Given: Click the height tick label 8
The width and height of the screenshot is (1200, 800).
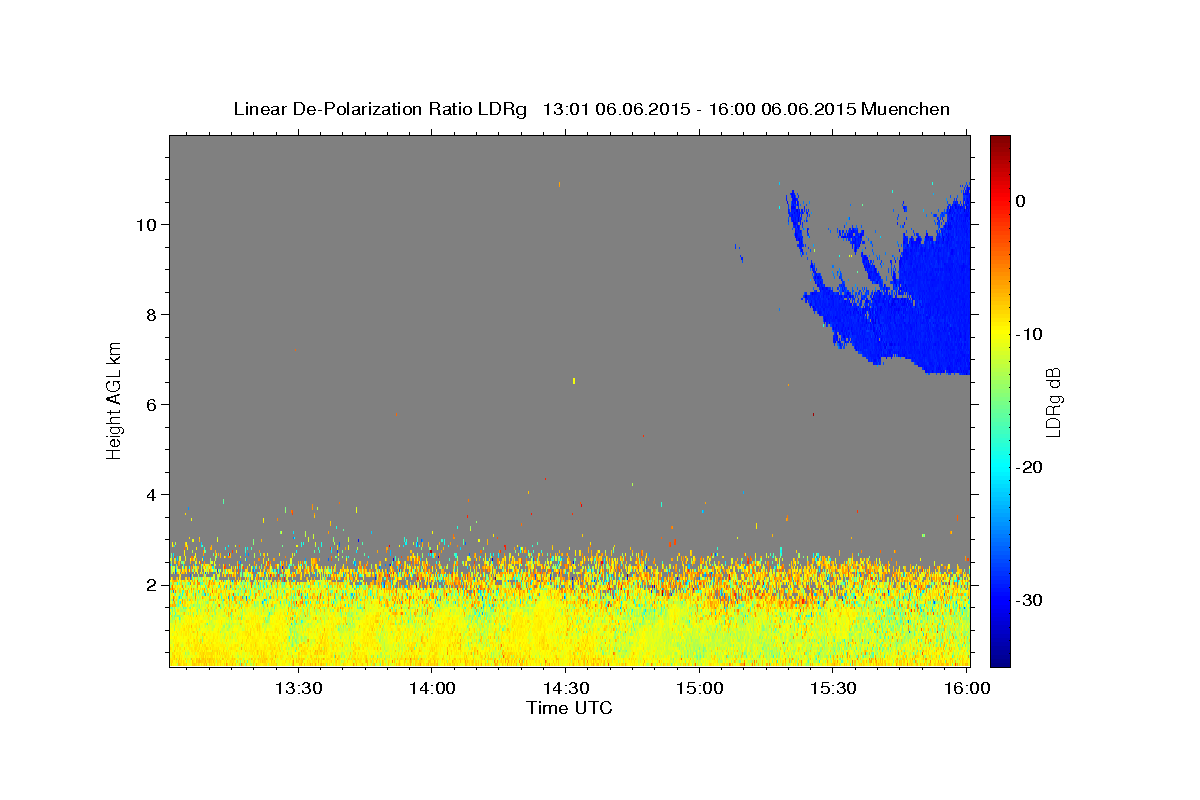Looking at the screenshot, I should [x=153, y=314].
